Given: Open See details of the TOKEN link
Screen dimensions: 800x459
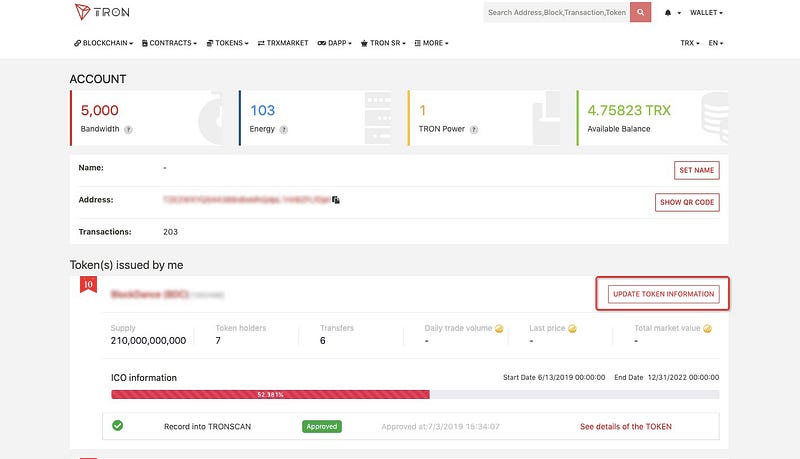Looking at the screenshot, I should coord(626,427).
